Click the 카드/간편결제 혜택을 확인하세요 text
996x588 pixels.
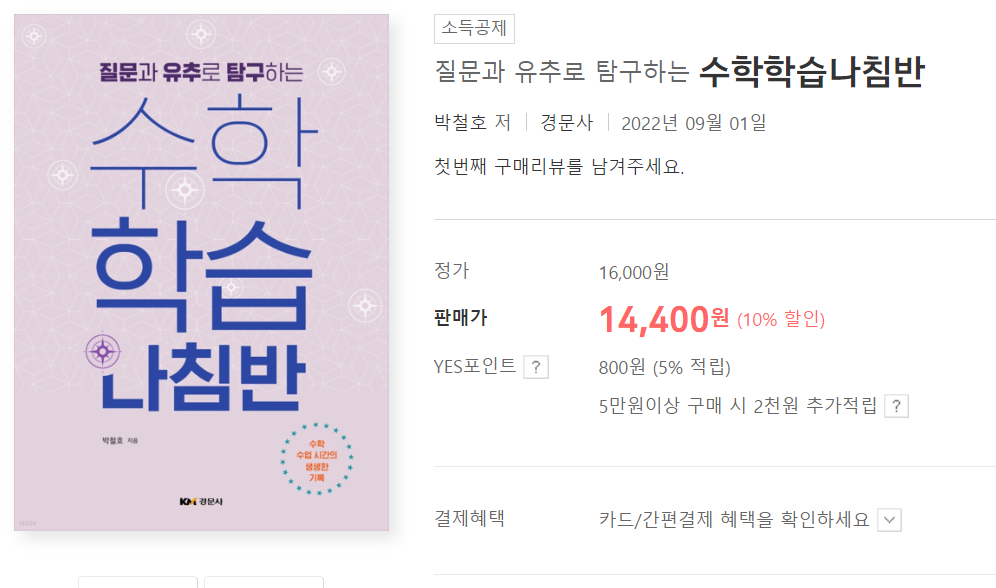(734, 520)
